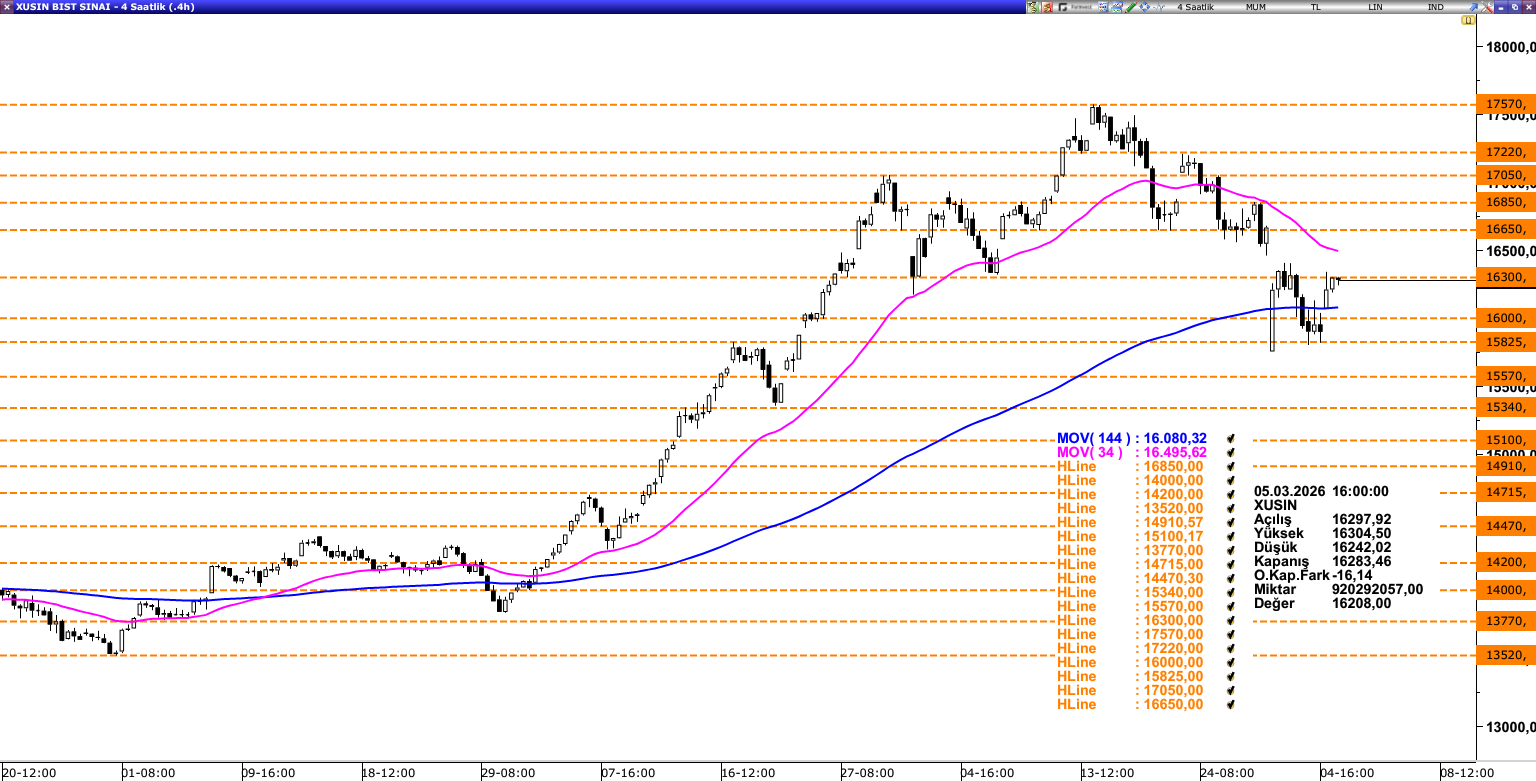This screenshot has width=1536, height=781.
Task: Toggle the MOV(34) indicator checkmark
Action: pos(1231,452)
